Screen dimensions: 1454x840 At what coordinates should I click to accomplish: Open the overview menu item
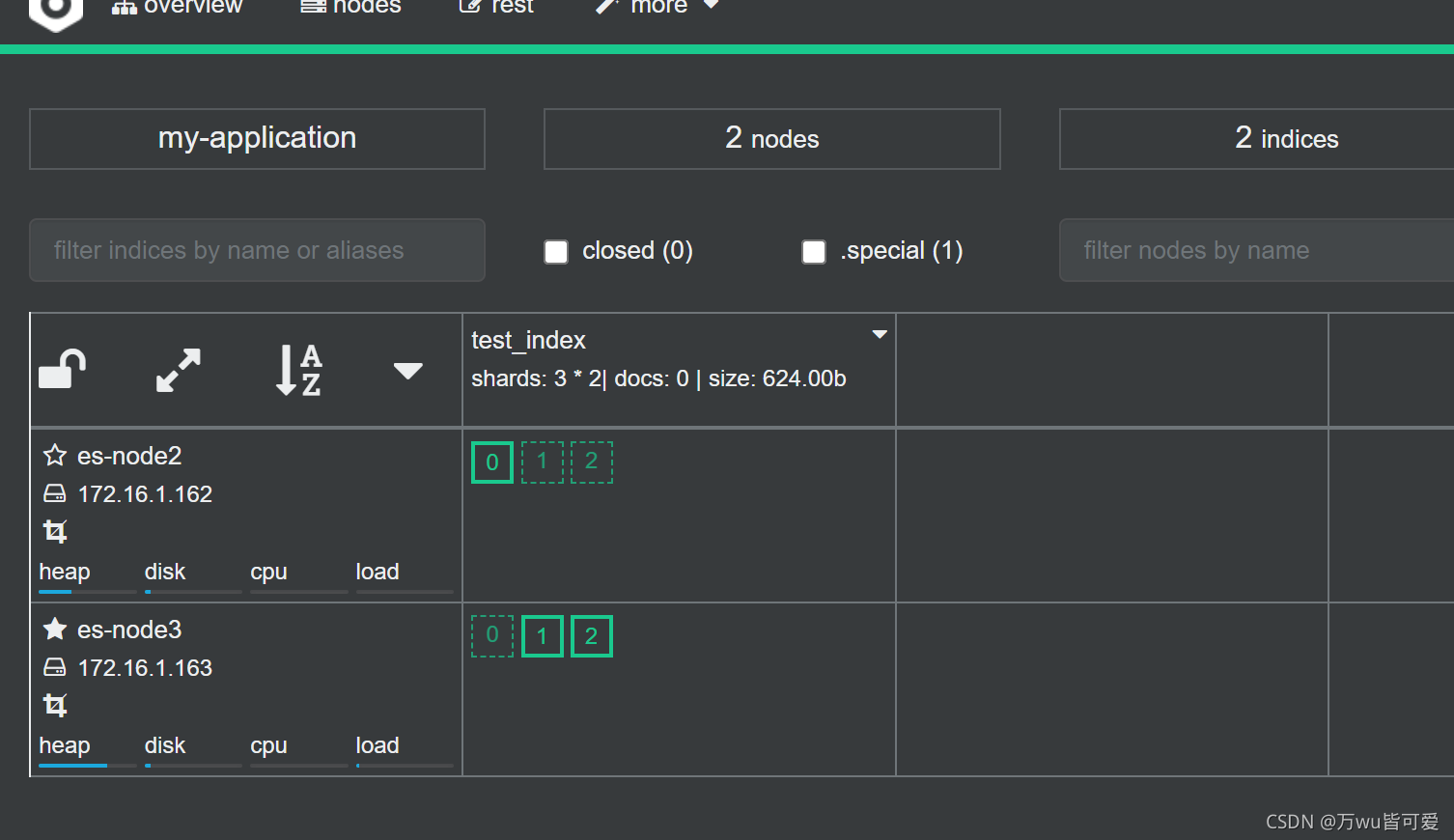pos(177,8)
